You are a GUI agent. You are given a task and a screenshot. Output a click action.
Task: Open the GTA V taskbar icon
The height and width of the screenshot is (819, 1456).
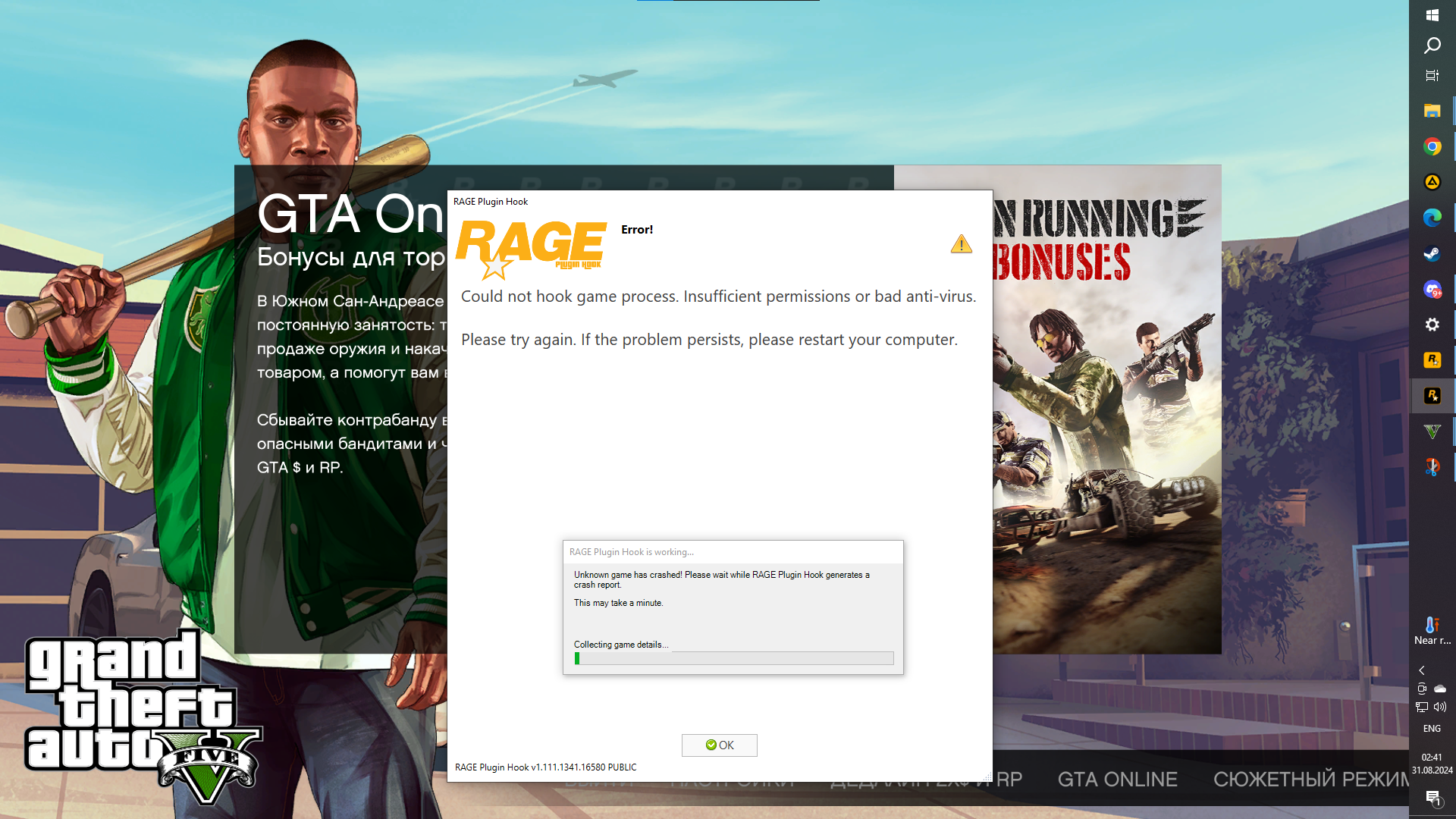pos(1432,431)
